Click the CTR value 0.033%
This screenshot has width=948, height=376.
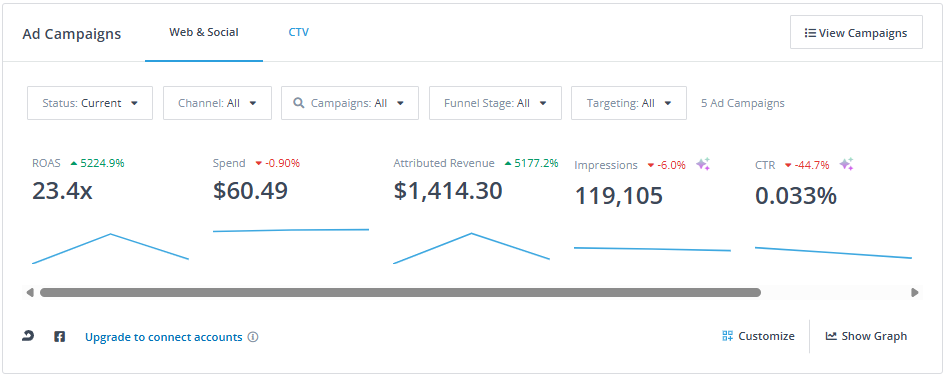[x=796, y=196]
